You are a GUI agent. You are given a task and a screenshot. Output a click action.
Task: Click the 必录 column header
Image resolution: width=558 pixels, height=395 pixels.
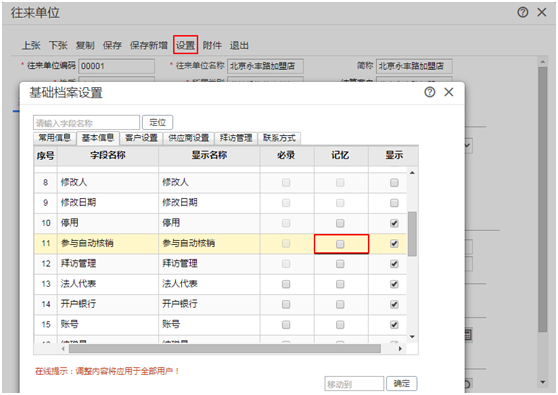[x=286, y=156]
